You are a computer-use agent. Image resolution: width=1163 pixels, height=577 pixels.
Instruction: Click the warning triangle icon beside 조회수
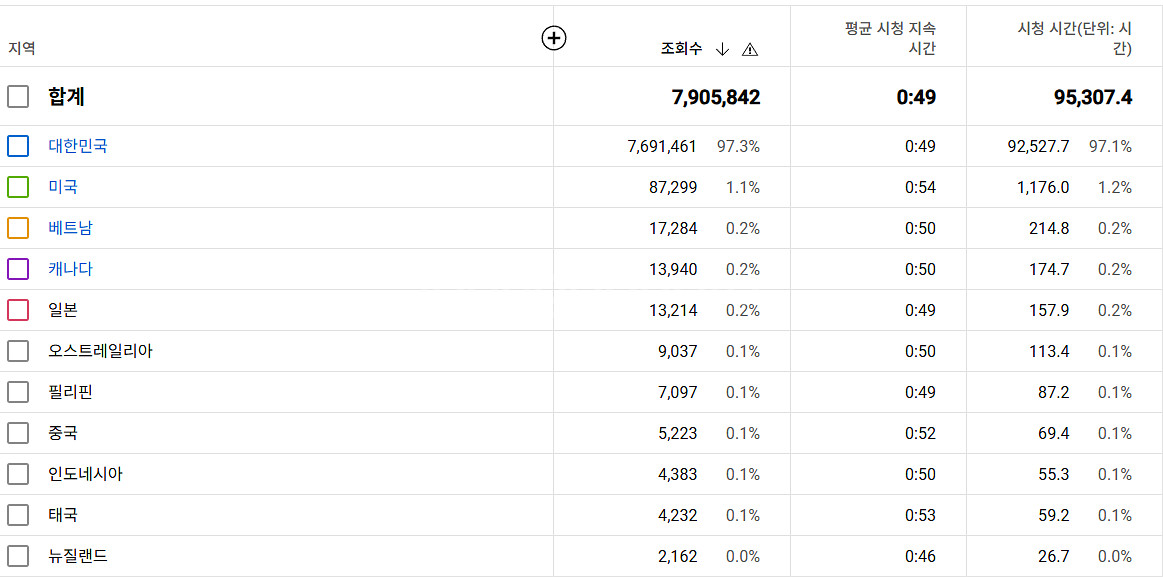pyautogui.click(x=750, y=50)
